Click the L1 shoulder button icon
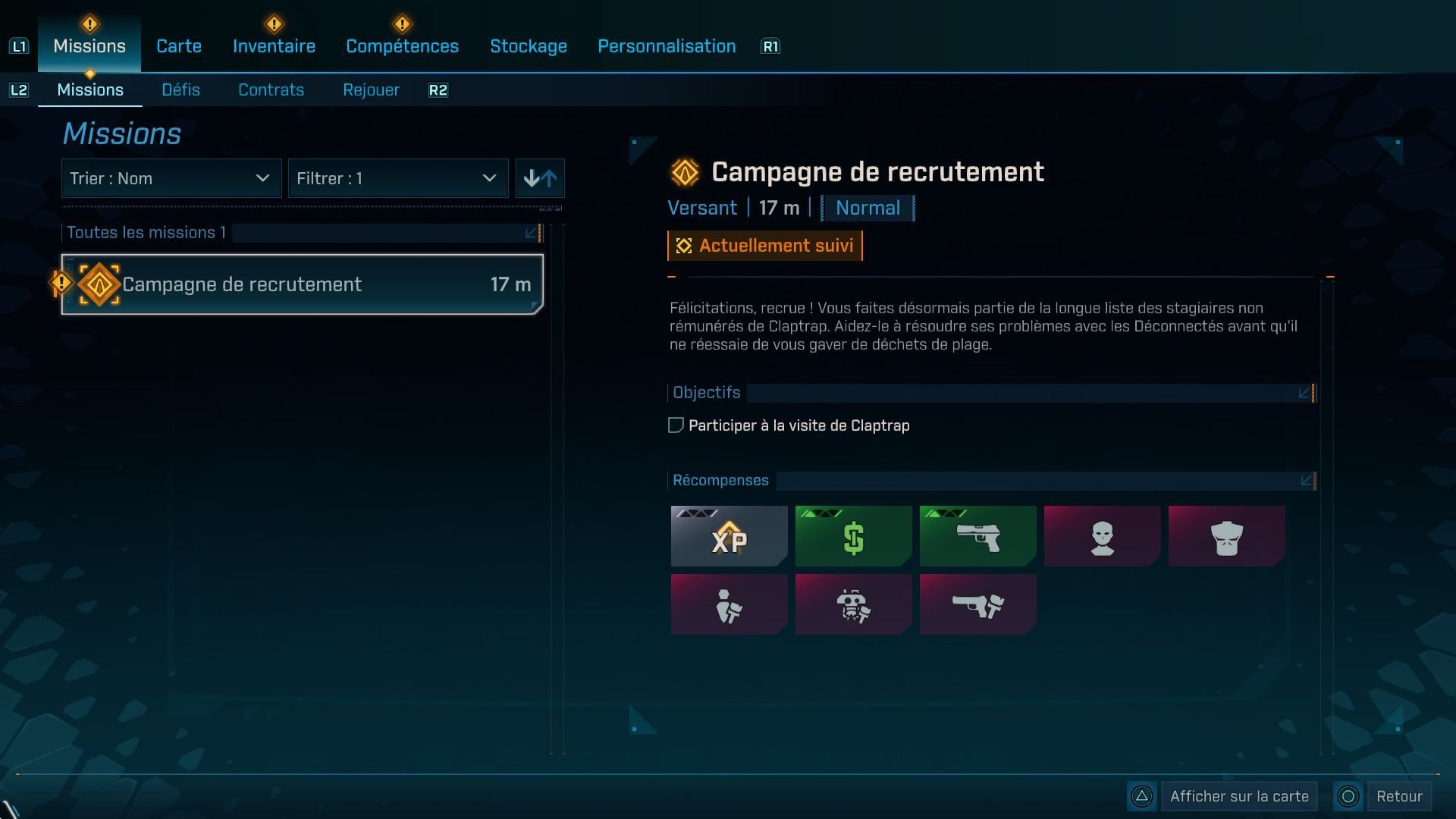This screenshot has width=1456, height=819. click(19, 46)
